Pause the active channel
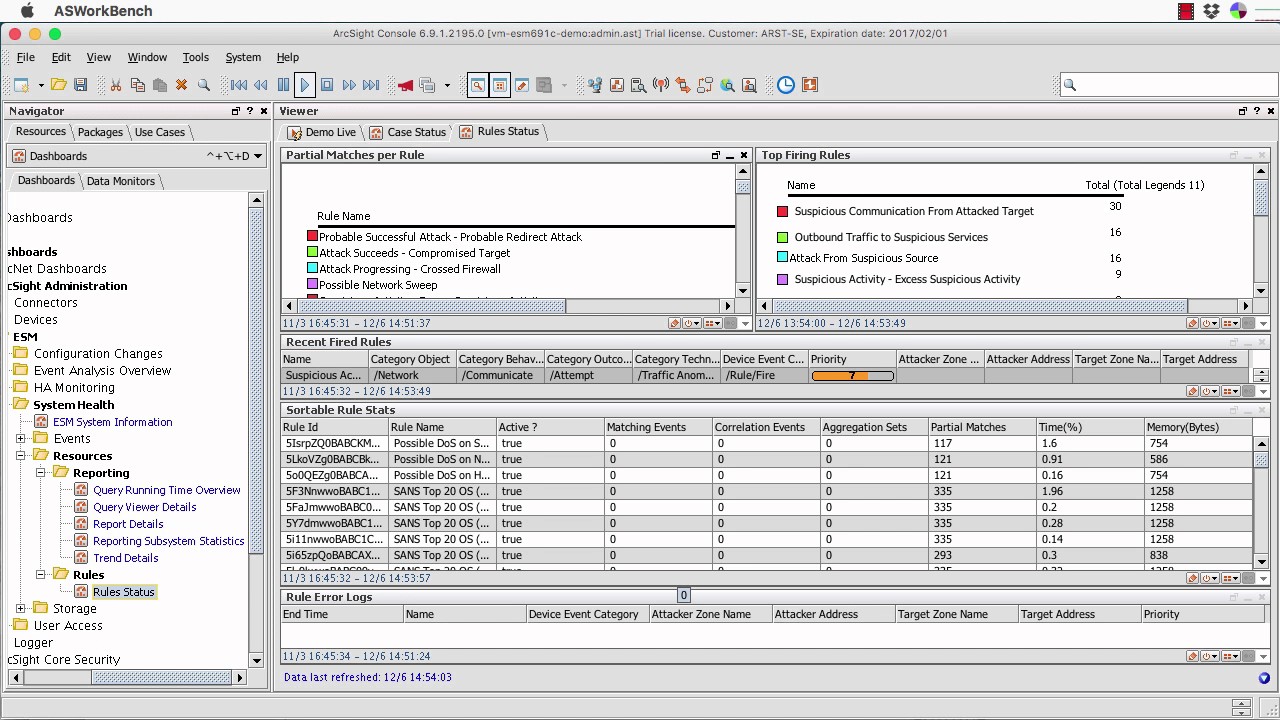The width and height of the screenshot is (1280, 720). click(x=283, y=85)
